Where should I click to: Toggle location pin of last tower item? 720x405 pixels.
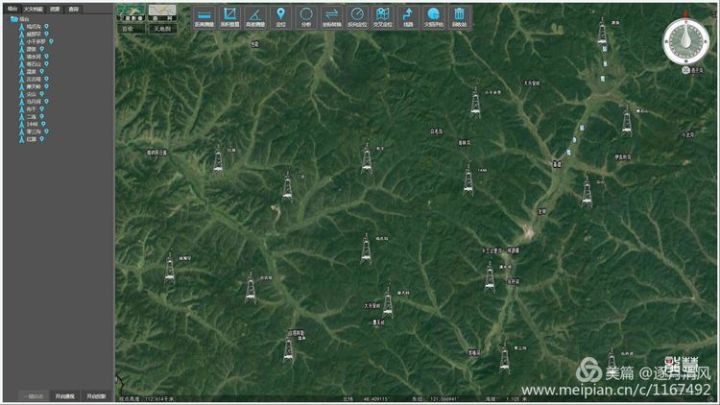(44, 138)
